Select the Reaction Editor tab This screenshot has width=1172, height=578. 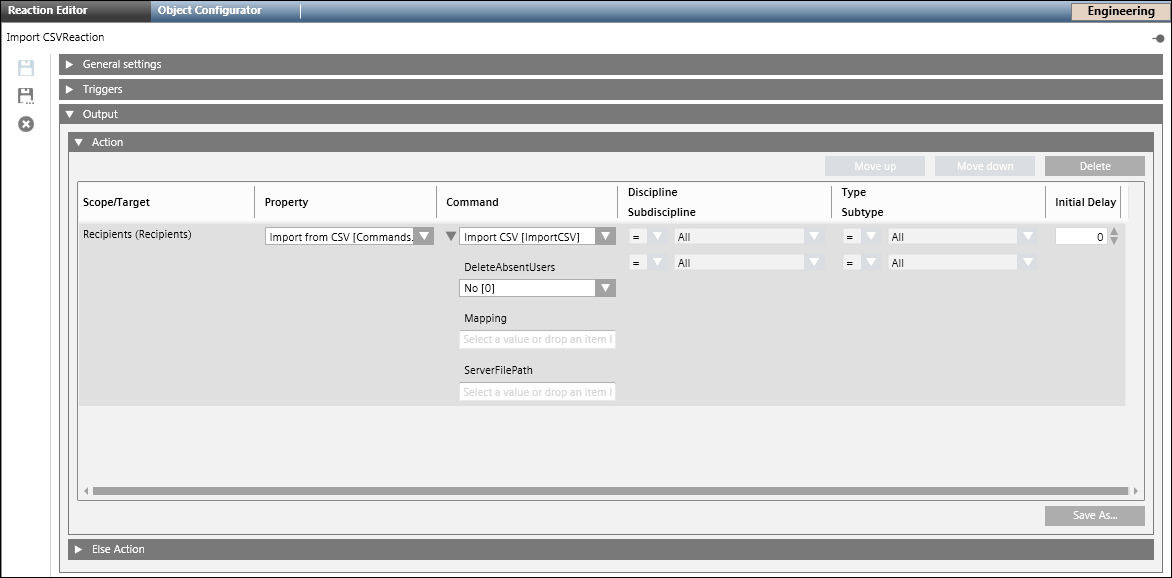click(x=48, y=11)
